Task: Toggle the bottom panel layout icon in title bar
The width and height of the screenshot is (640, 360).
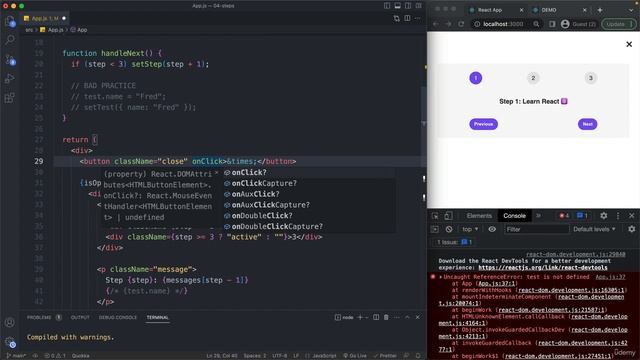Action: [x=398, y=6]
